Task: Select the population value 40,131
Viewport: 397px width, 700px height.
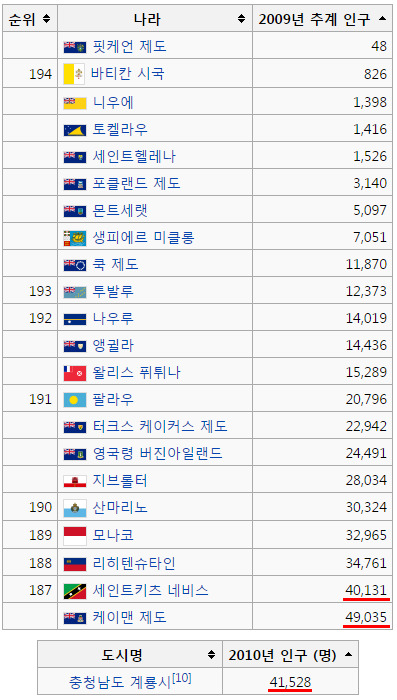Action: (x=366, y=590)
